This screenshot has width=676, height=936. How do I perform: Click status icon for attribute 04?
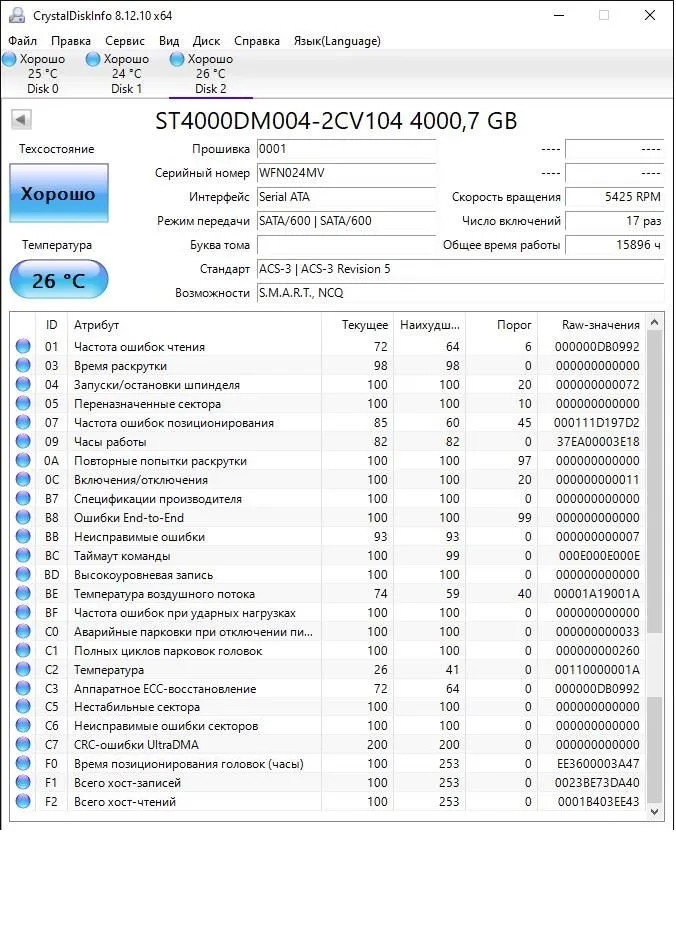23,384
